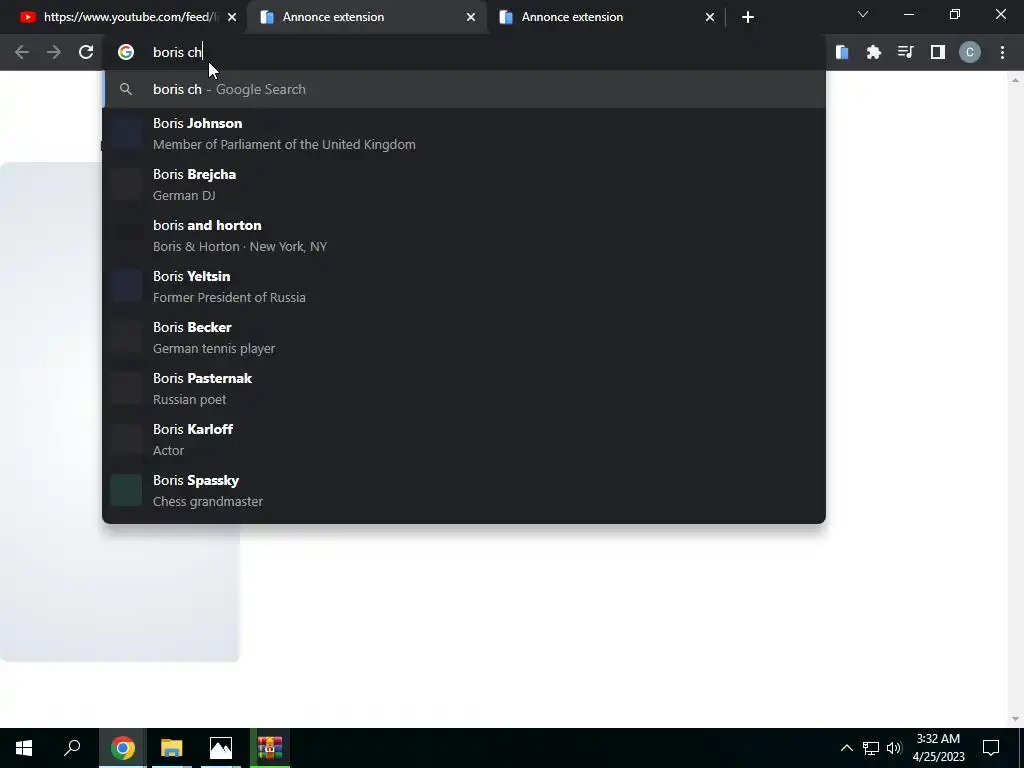The width and height of the screenshot is (1024, 768).
Task: Close the last Annonce extension tab
Action: (x=710, y=17)
